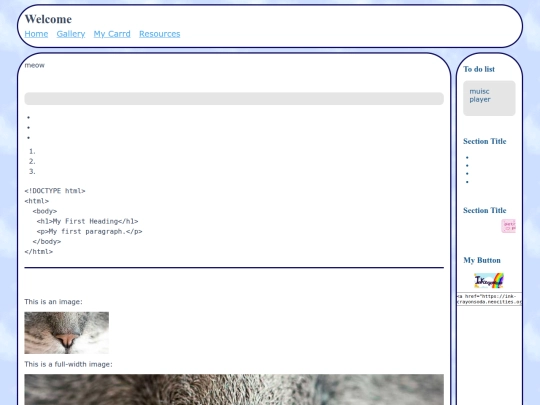
Task: Click the small cat nose image
Action: click(x=66, y=333)
